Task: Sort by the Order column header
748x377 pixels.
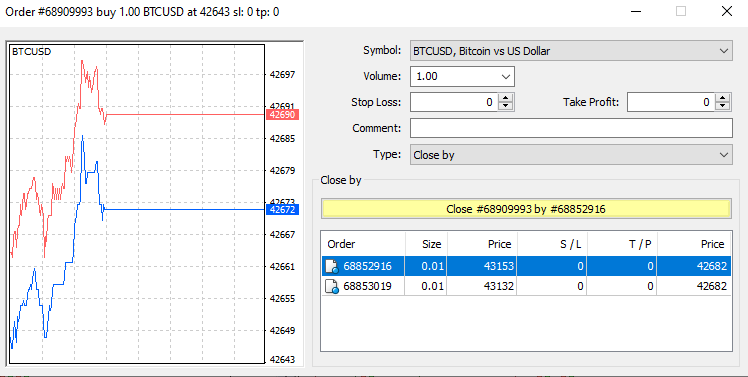Action: pos(364,244)
